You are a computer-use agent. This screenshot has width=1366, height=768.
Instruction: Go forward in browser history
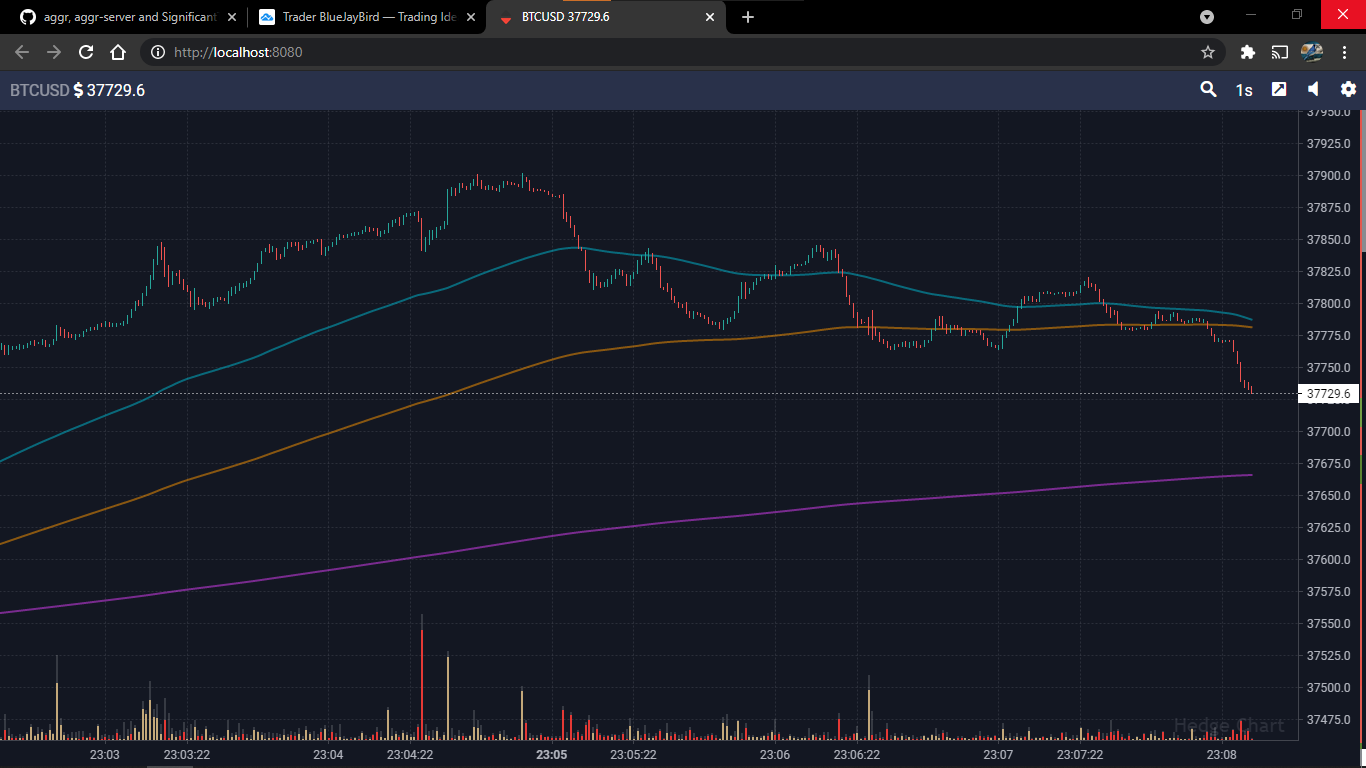pyautogui.click(x=54, y=52)
